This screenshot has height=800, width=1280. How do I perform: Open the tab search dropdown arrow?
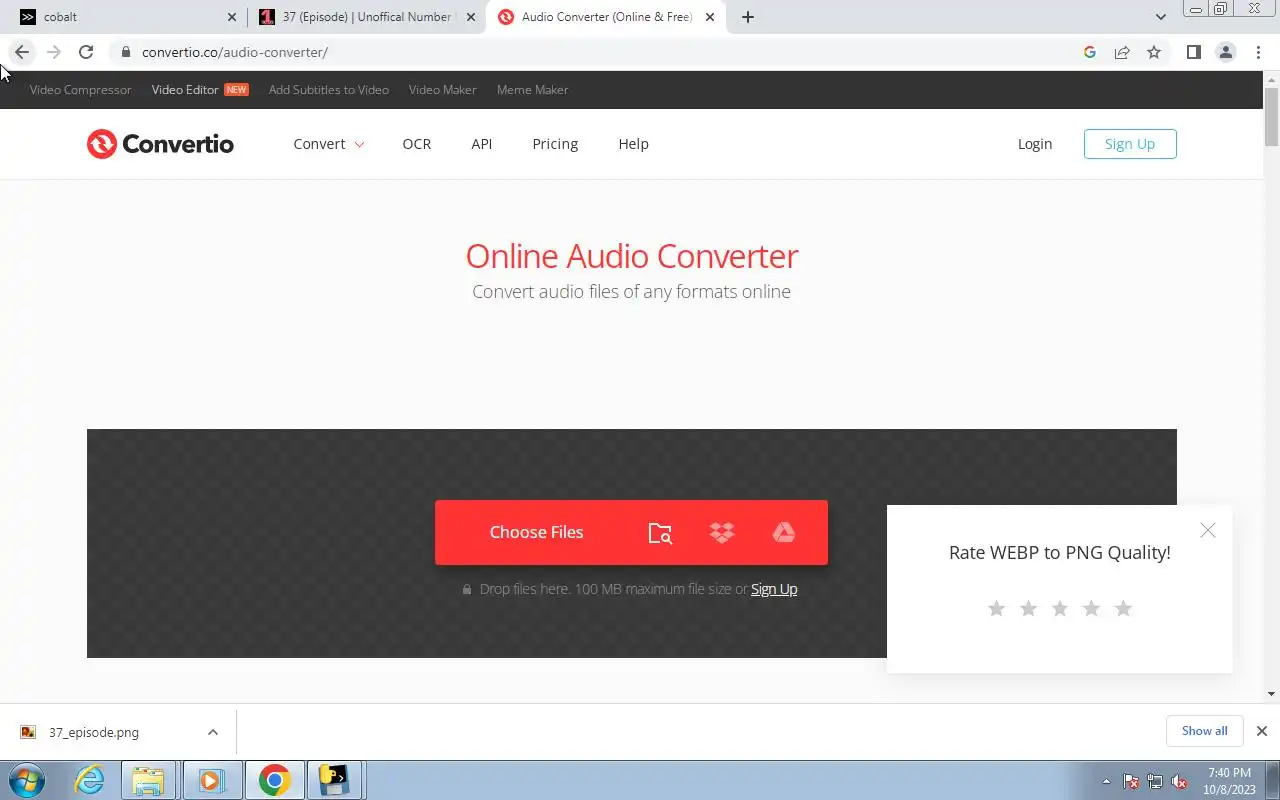(1160, 17)
